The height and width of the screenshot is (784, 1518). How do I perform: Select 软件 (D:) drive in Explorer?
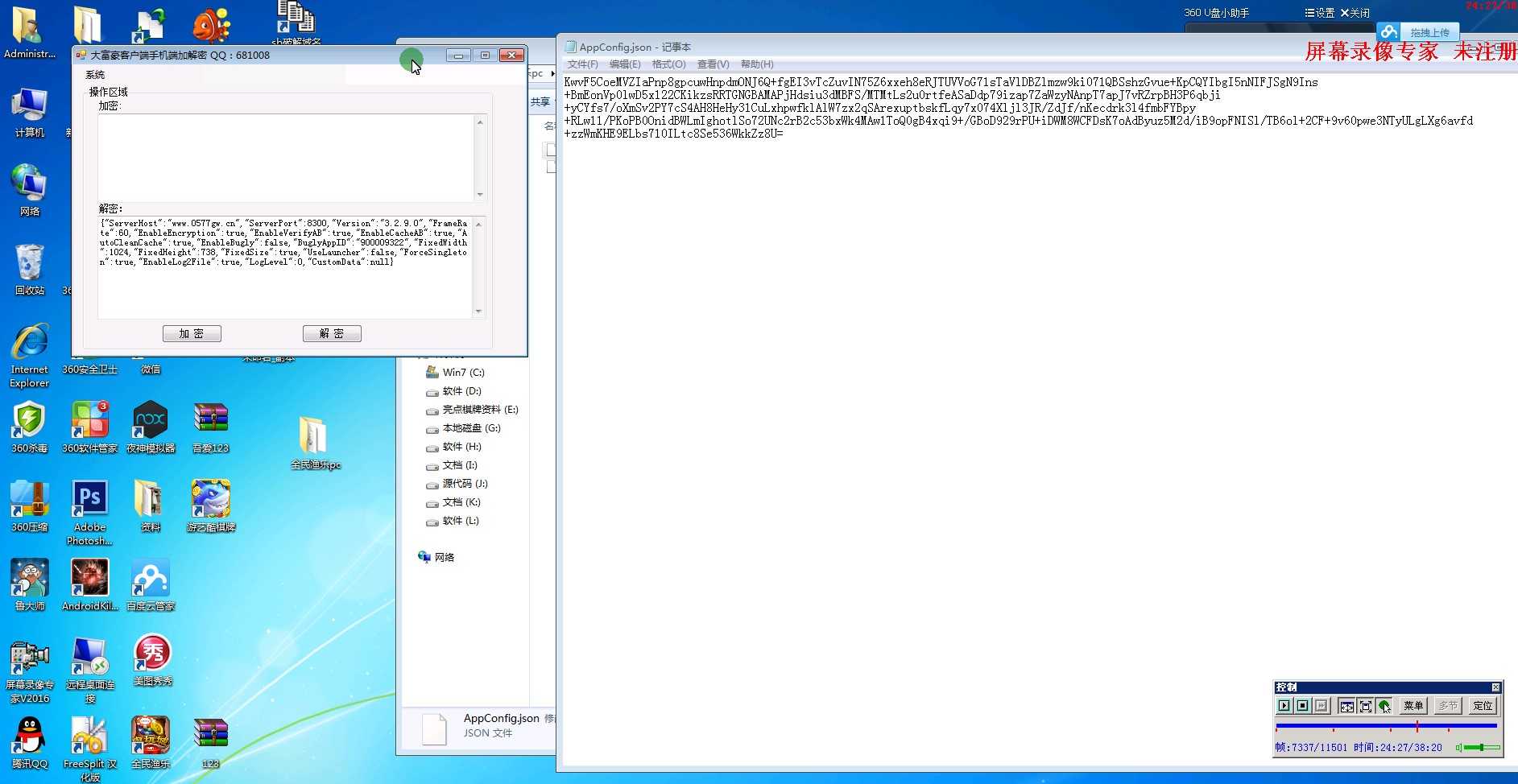click(453, 391)
